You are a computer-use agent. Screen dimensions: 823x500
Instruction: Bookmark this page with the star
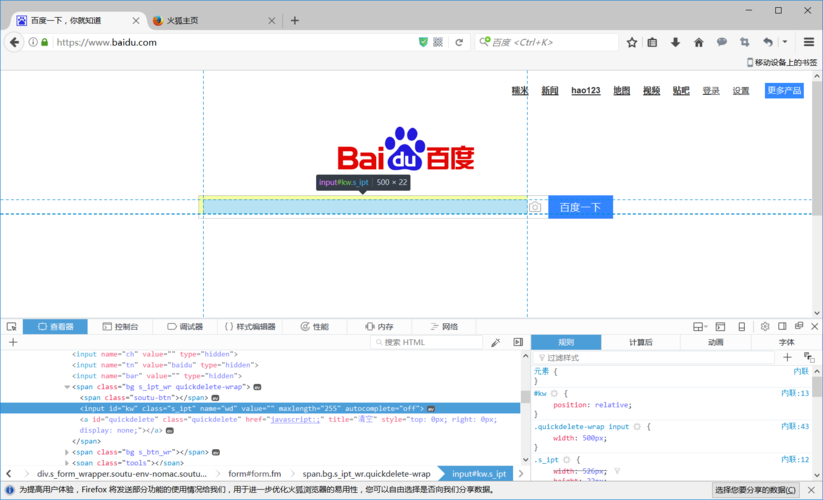632,42
